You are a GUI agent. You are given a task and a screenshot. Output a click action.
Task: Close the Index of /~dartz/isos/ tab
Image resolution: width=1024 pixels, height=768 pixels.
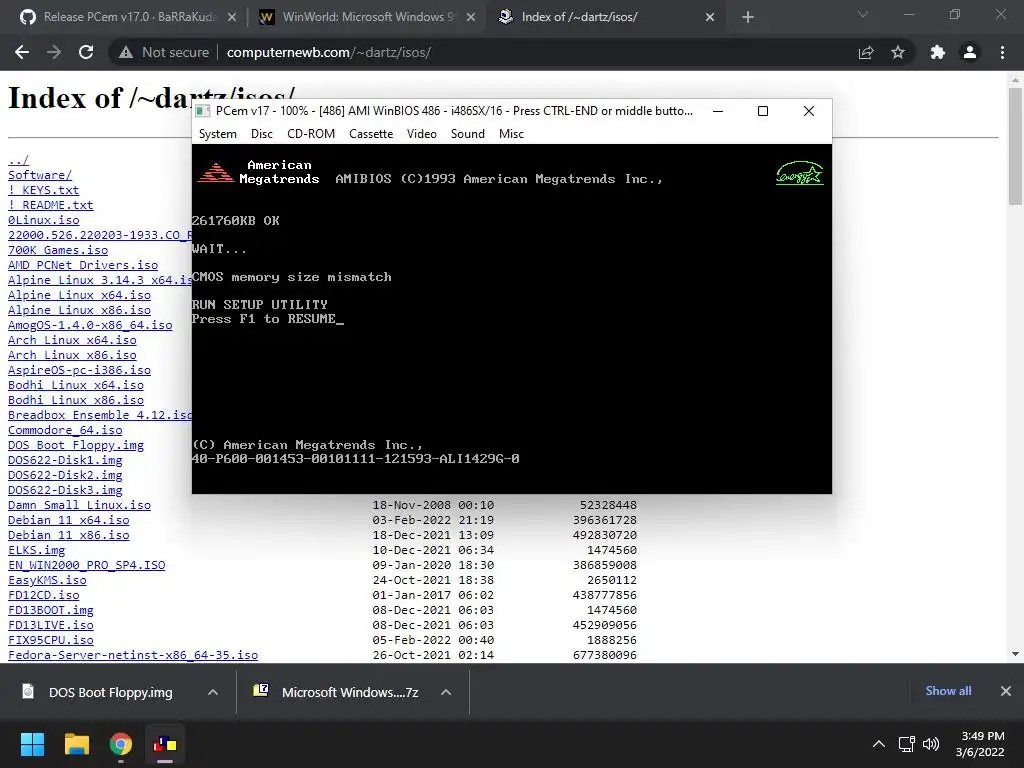click(710, 18)
